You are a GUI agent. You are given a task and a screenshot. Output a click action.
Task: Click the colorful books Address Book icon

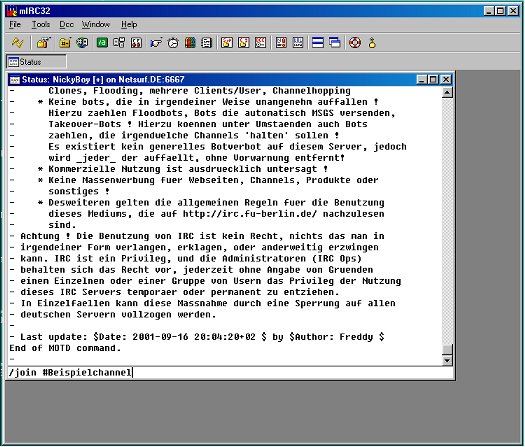point(190,43)
